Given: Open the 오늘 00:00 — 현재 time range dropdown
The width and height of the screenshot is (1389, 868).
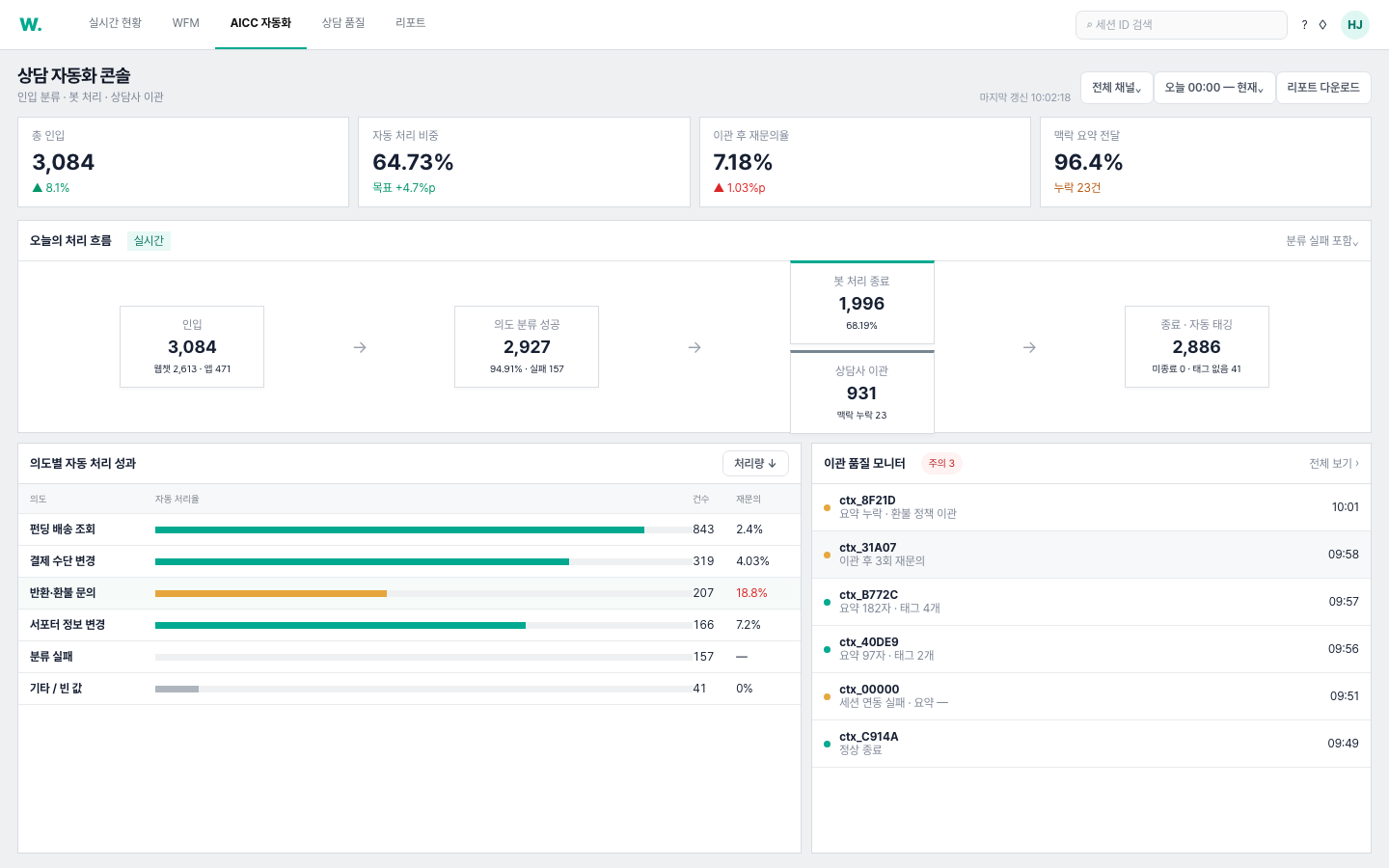Looking at the screenshot, I should [1214, 88].
